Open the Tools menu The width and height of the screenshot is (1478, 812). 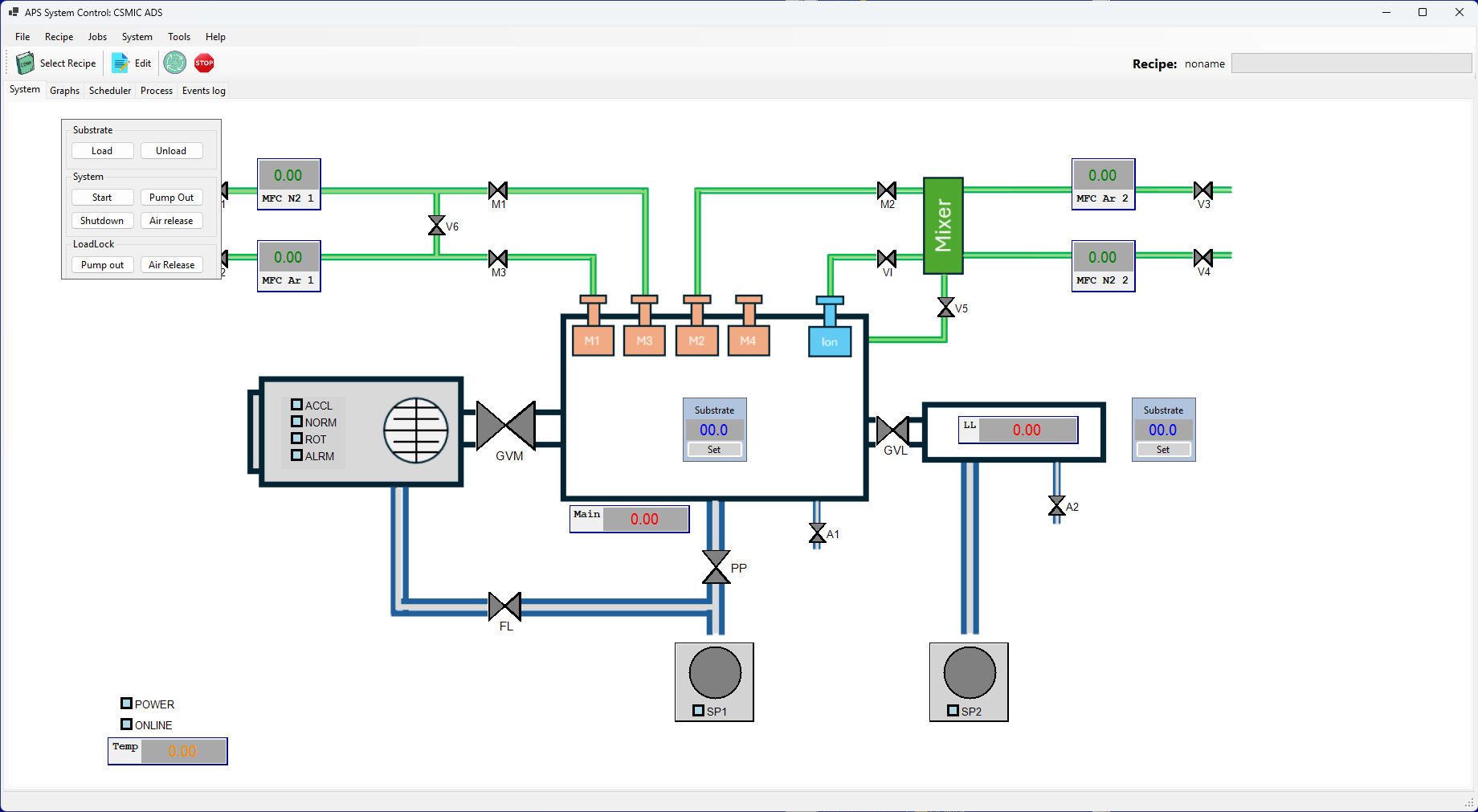pos(178,37)
